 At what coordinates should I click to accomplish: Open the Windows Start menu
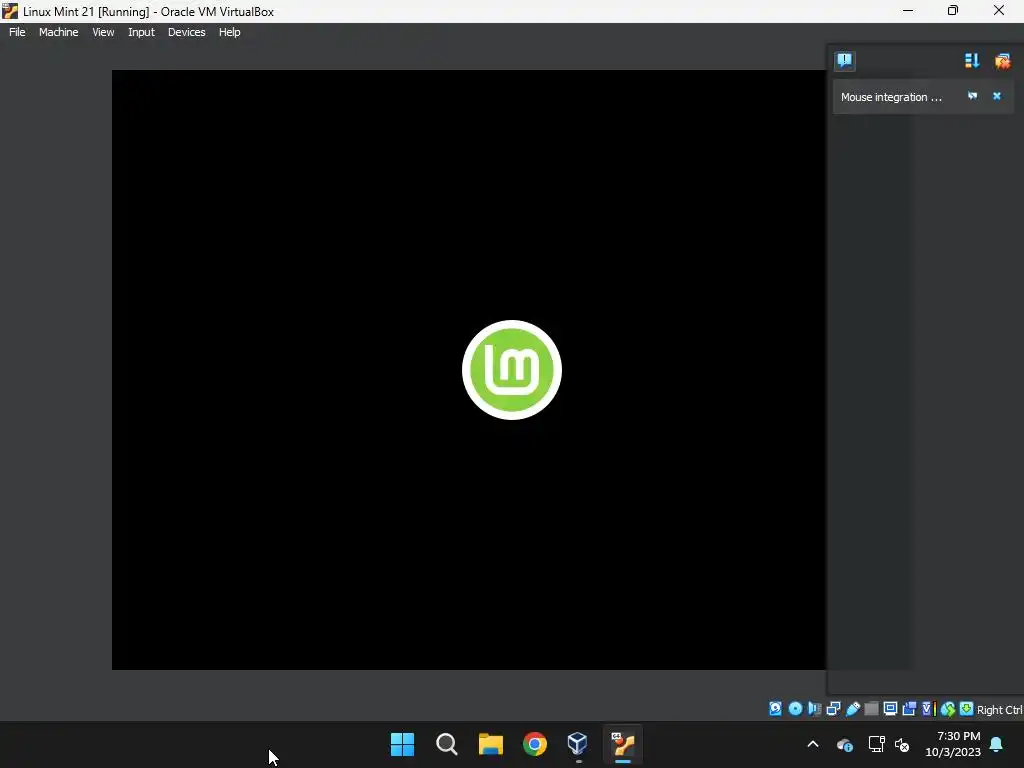coord(402,744)
